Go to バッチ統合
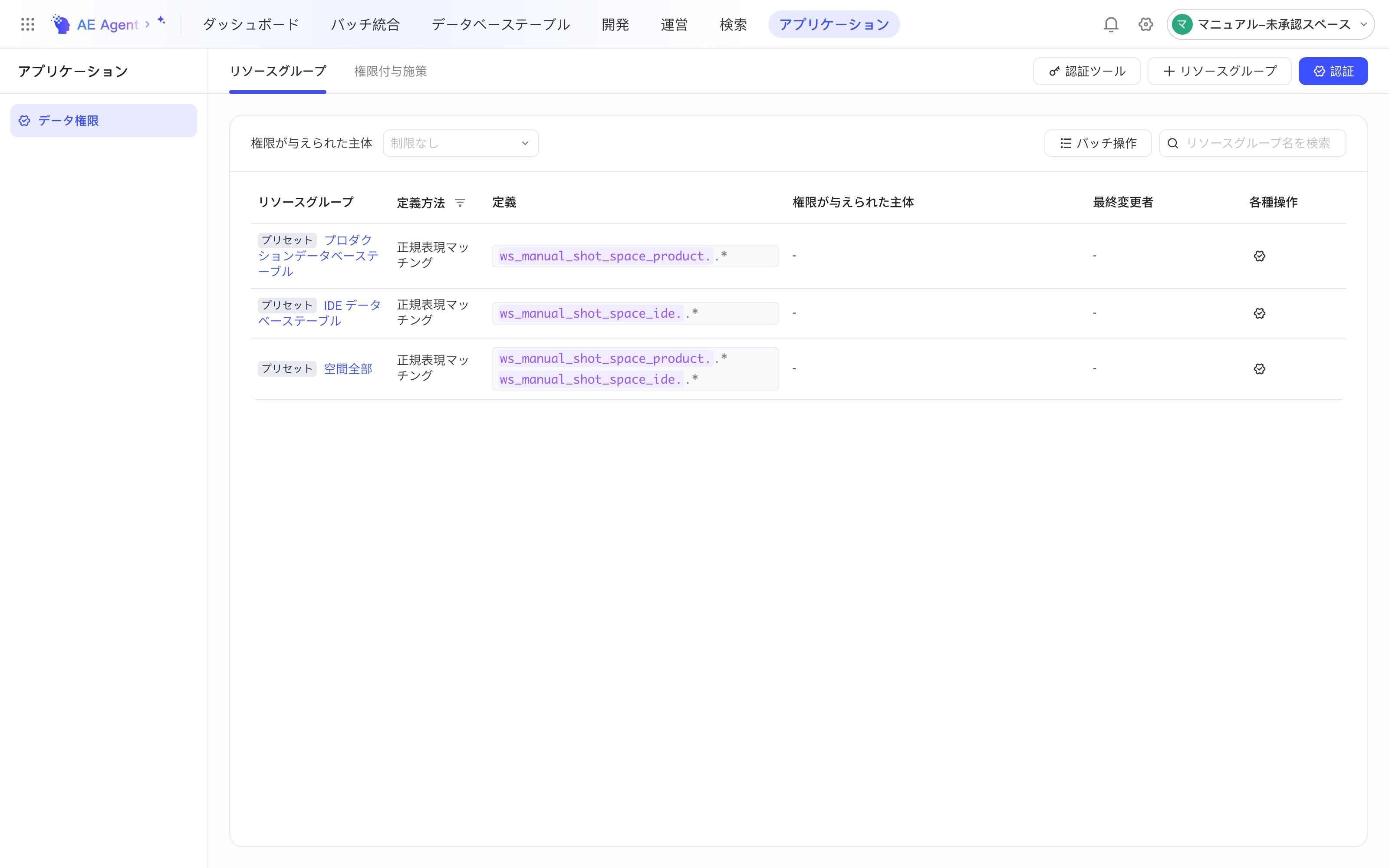Screen dimensions: 1389x868 coord(365,25)
